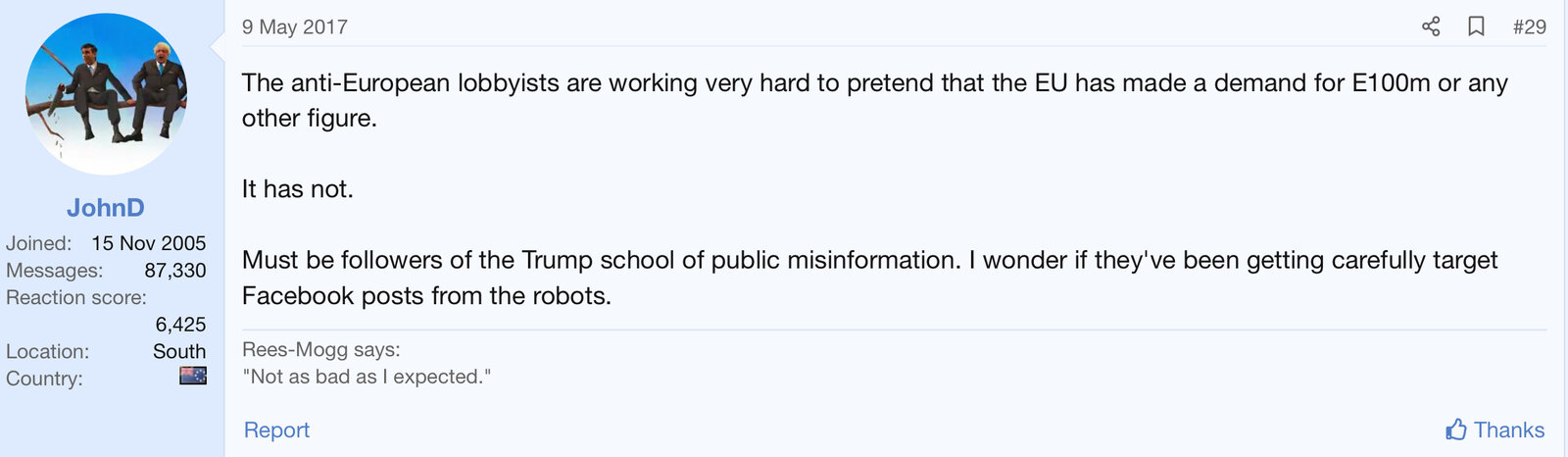Open JohnD's avatar picture
Screen dimensions: 1568x457
pyautogui.click(x=106, y=94)
